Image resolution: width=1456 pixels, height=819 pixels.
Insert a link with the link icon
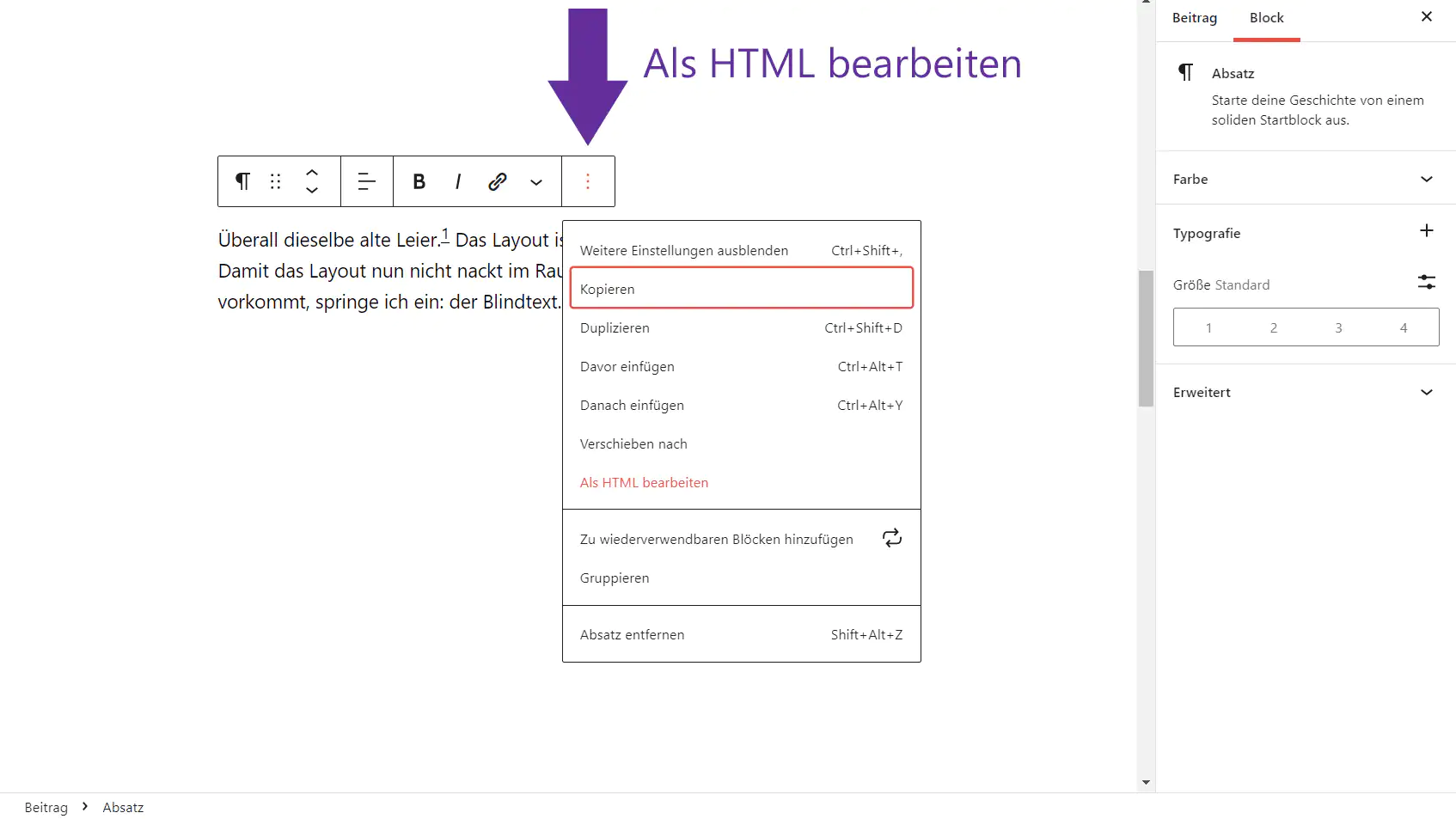click(x=497, y=181)
